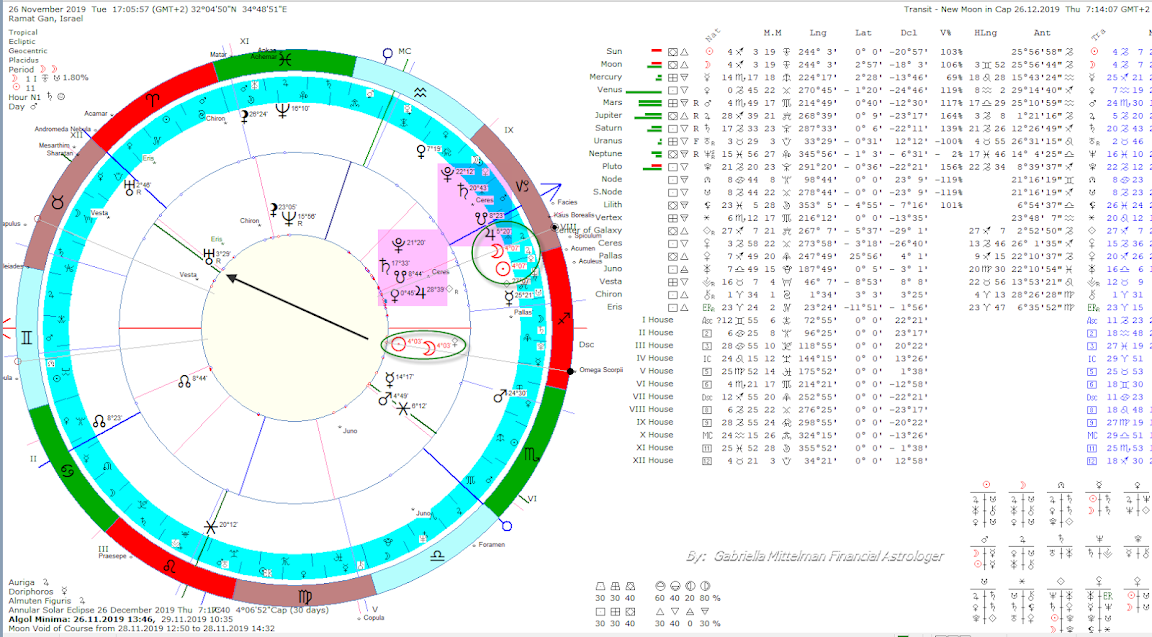Toggle the square aspect symbol in orbs panel
The image size is (1152, 637).
coord(601,611)
